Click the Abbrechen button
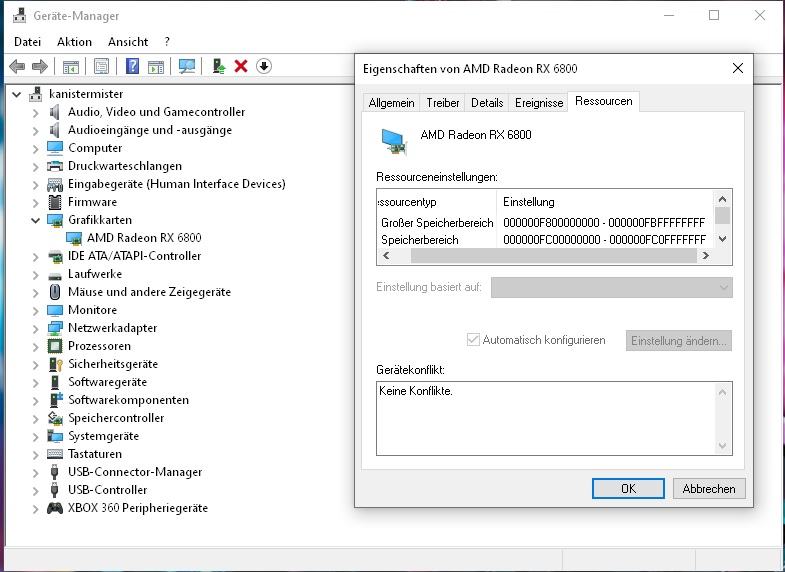This screenshot has height=572, width=785. pos(709,488)
